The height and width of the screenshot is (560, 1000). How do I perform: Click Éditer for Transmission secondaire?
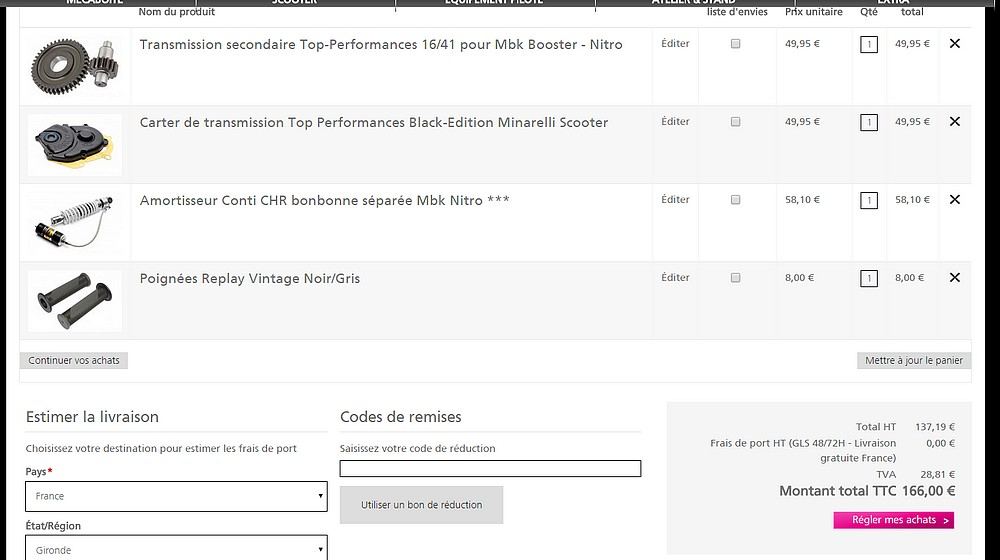675,43
